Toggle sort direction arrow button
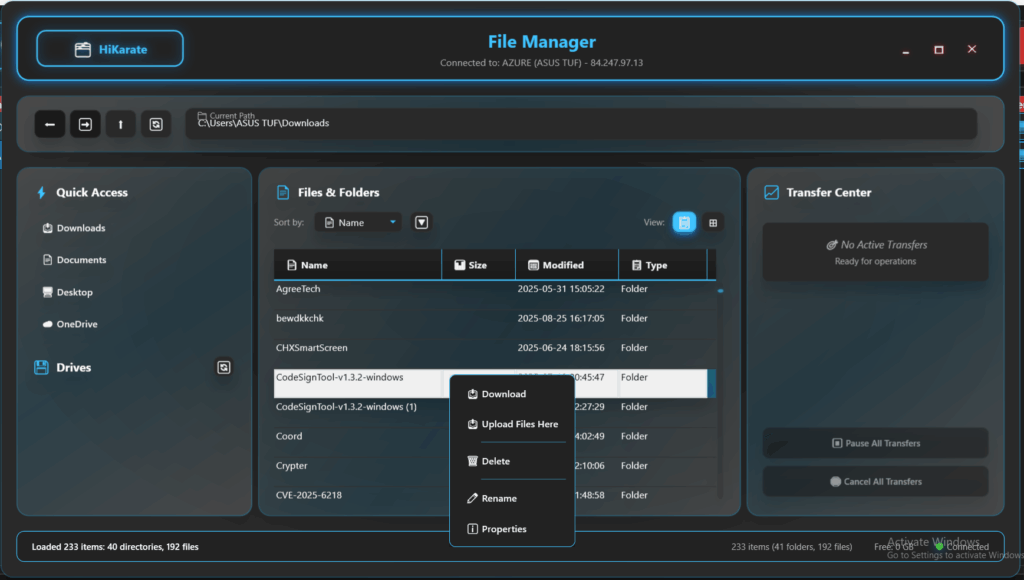This screenshot has width=1024, height=580. (x=421, y=222)
